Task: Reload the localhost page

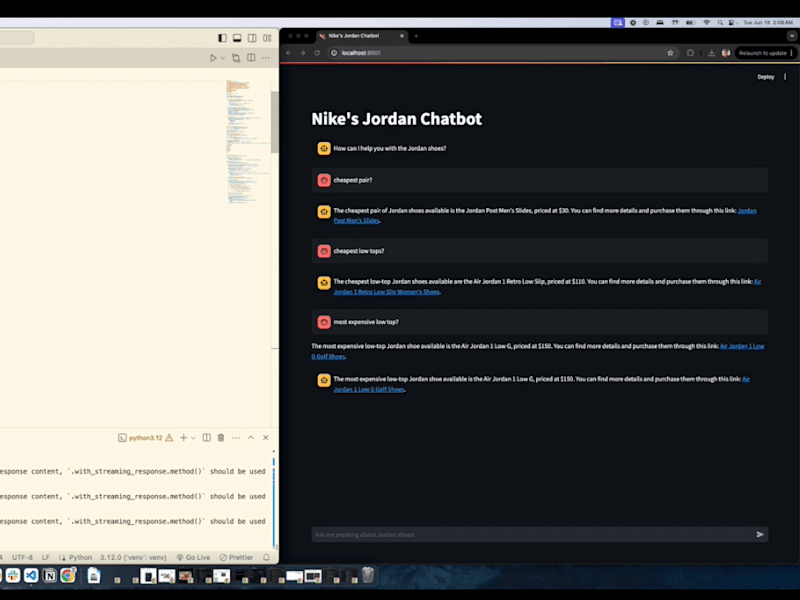Action: pyautogui.click(x=317, y=53)
